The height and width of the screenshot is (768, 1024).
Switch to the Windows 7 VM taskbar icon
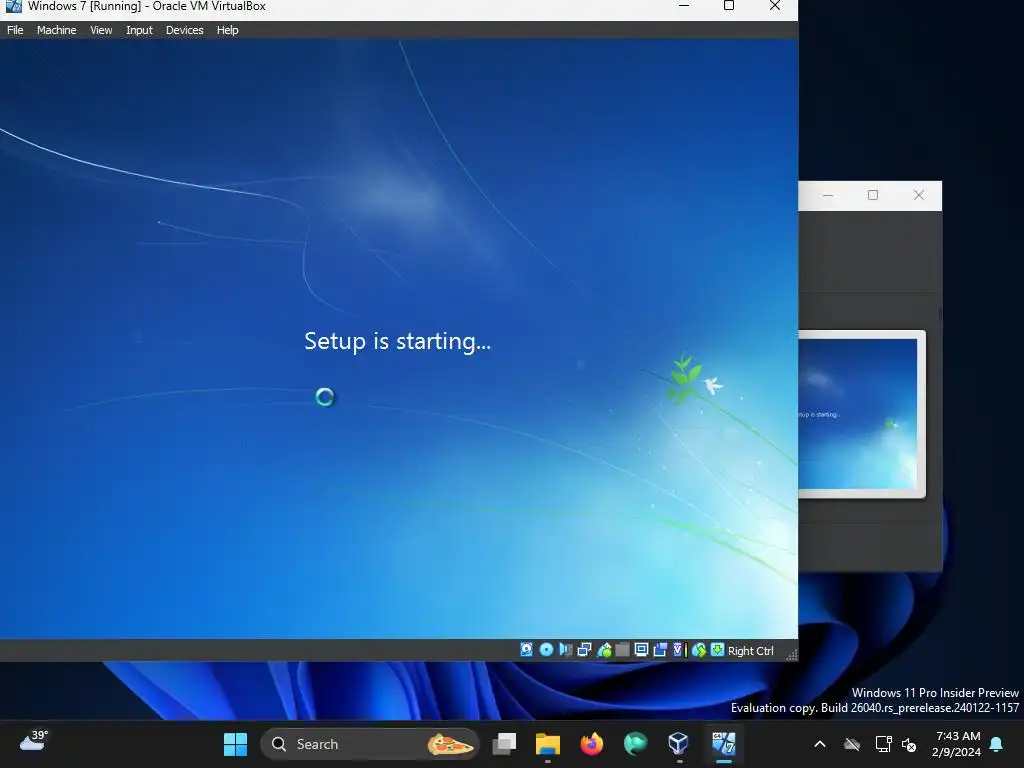tap(723, 744)
